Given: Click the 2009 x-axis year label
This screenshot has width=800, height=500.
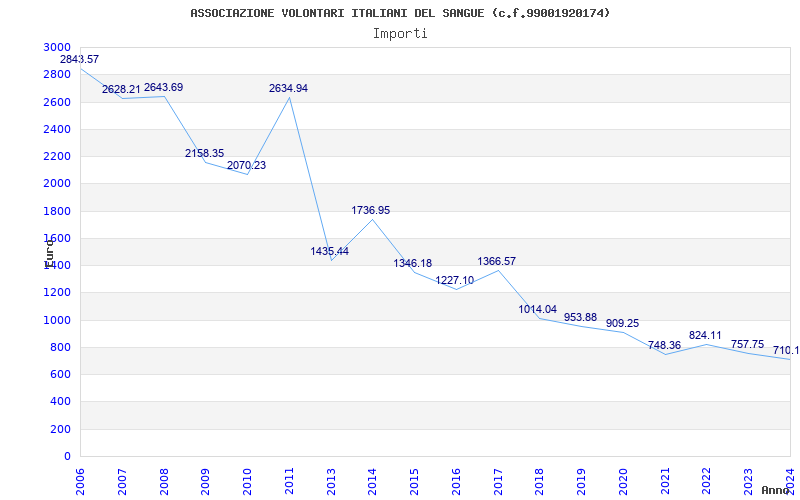Looking at the screenshot, I should pyautogui.click(x=206, y=481).
